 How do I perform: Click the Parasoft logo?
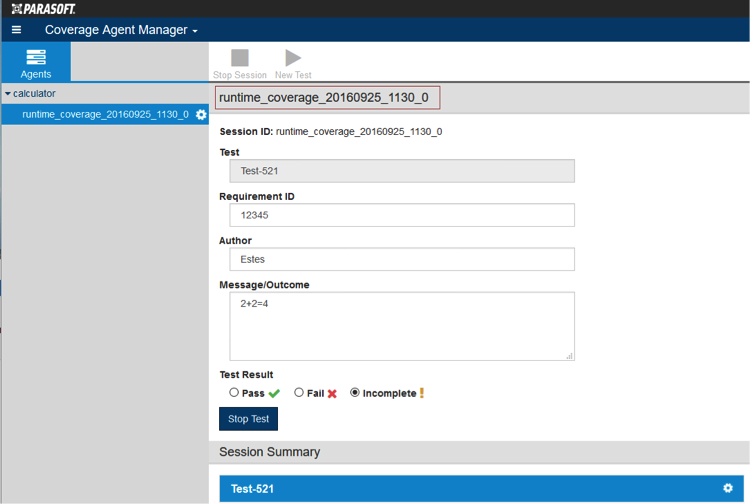(44, 9)
